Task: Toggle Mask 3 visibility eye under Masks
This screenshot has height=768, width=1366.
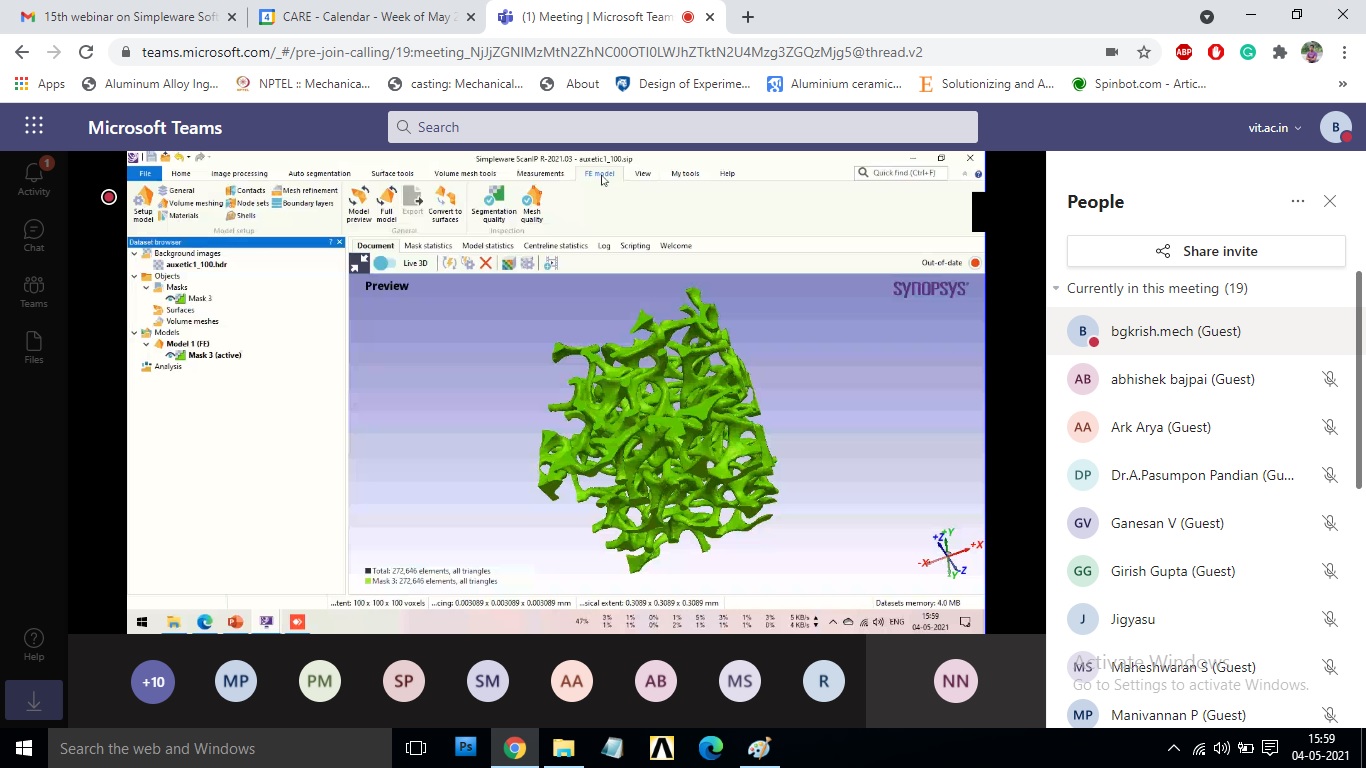Action: [170, 298]
